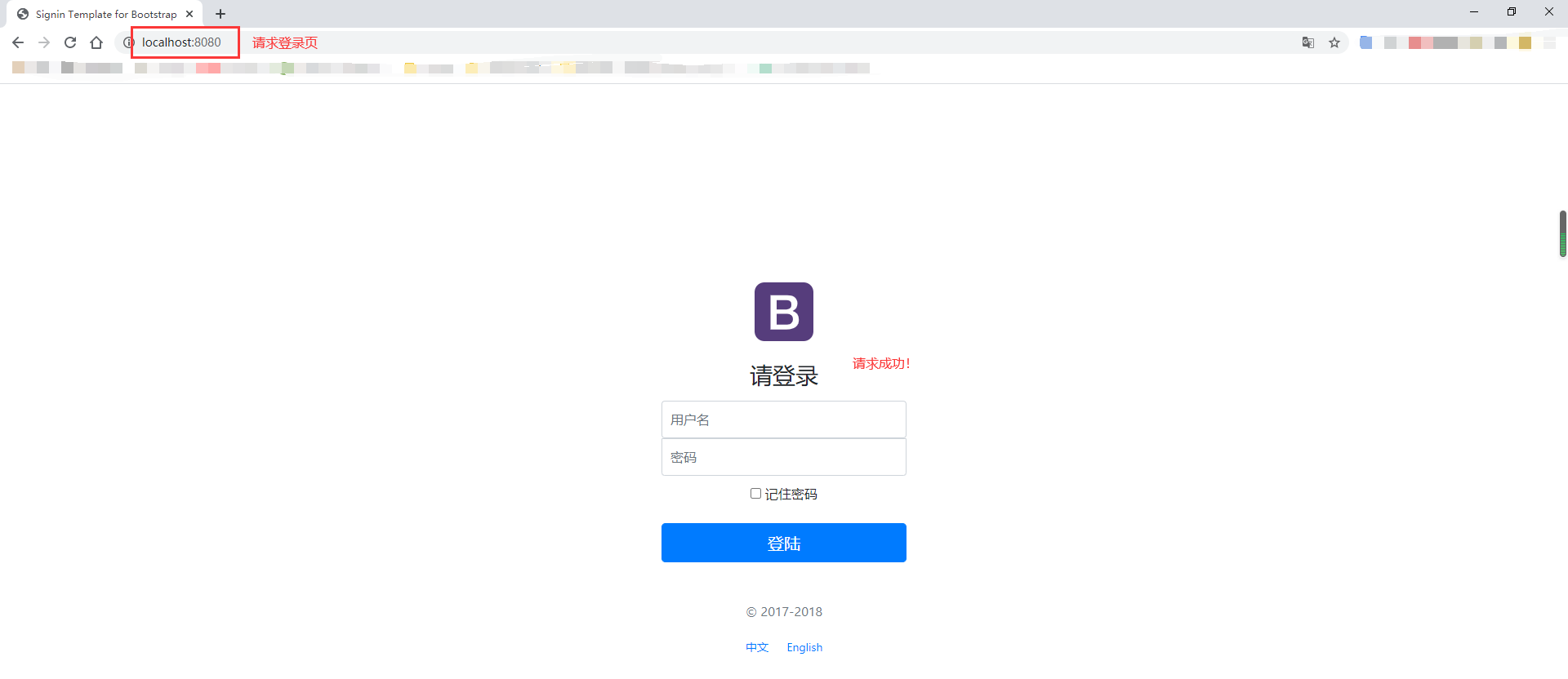View site info icon beside localhost:8080
Screen dimensions: 1568x679
pyautogui.click(x=128, y=42)
